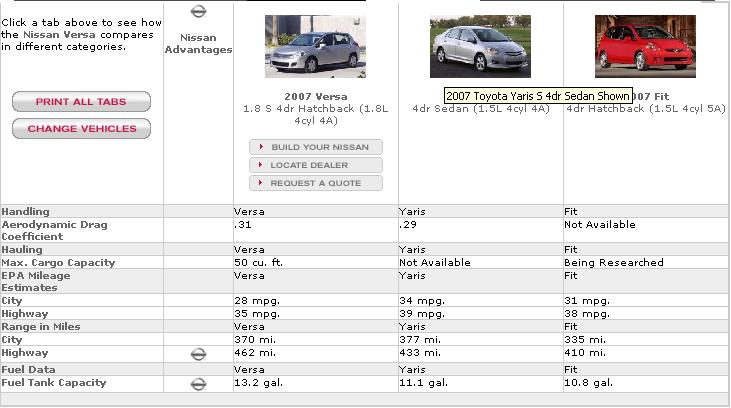The height and width of the screenshot is (408, 731).
Task: Click the silver Toyota Yaris sedan photo
Action: coord(480,46)
